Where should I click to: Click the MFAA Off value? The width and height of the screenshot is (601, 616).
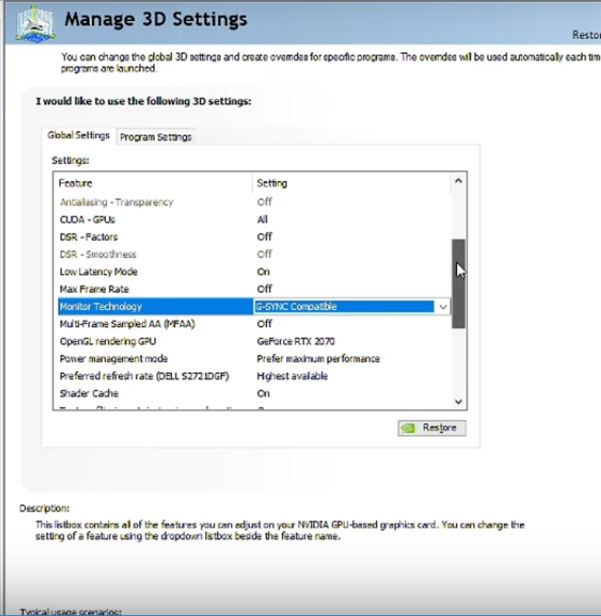pyautogui.click(x=264, y=324)
